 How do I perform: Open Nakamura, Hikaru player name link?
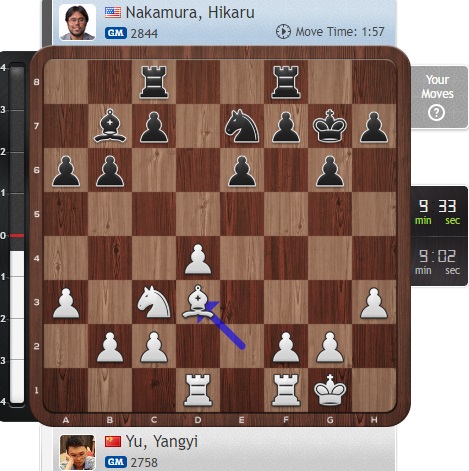[190, 13]
